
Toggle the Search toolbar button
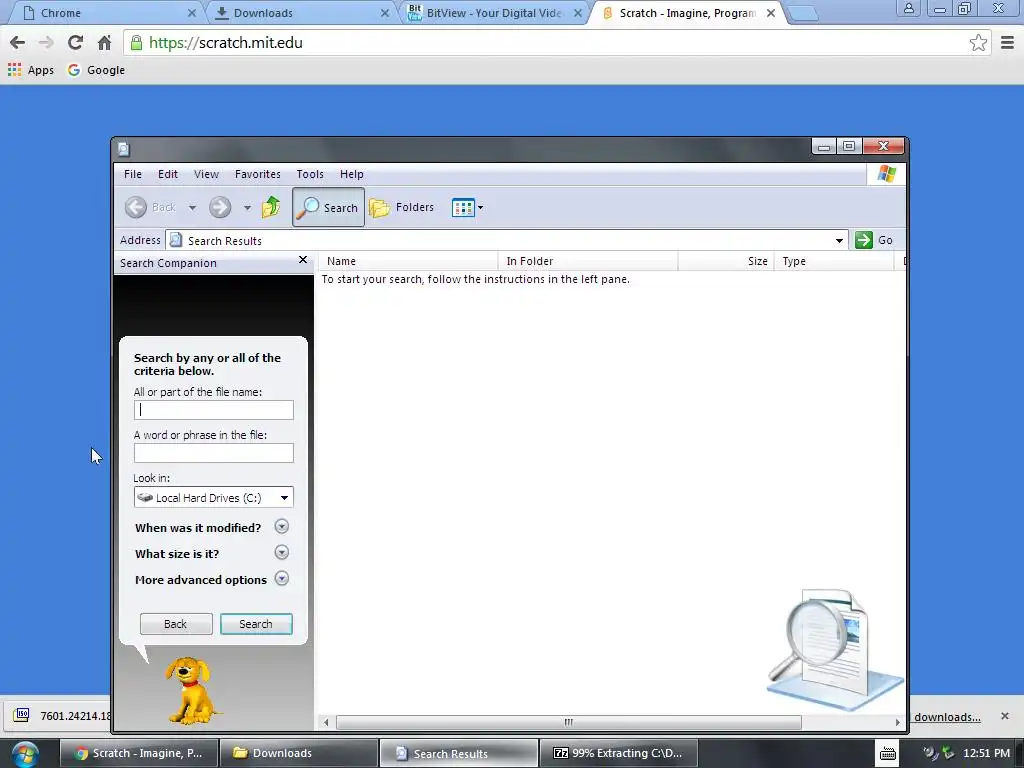click(x=328, y=207)
